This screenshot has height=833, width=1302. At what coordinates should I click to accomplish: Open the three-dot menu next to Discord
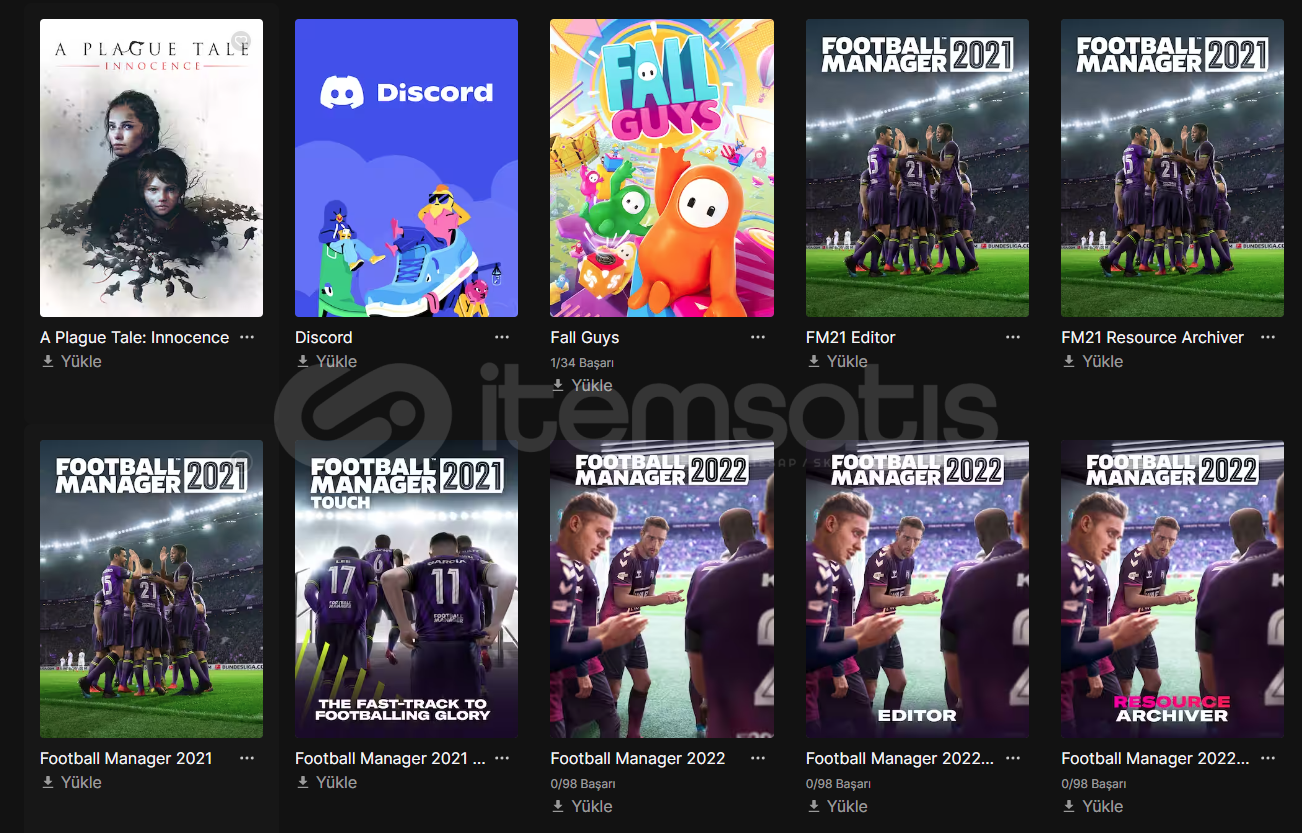[x=502, y=338]
